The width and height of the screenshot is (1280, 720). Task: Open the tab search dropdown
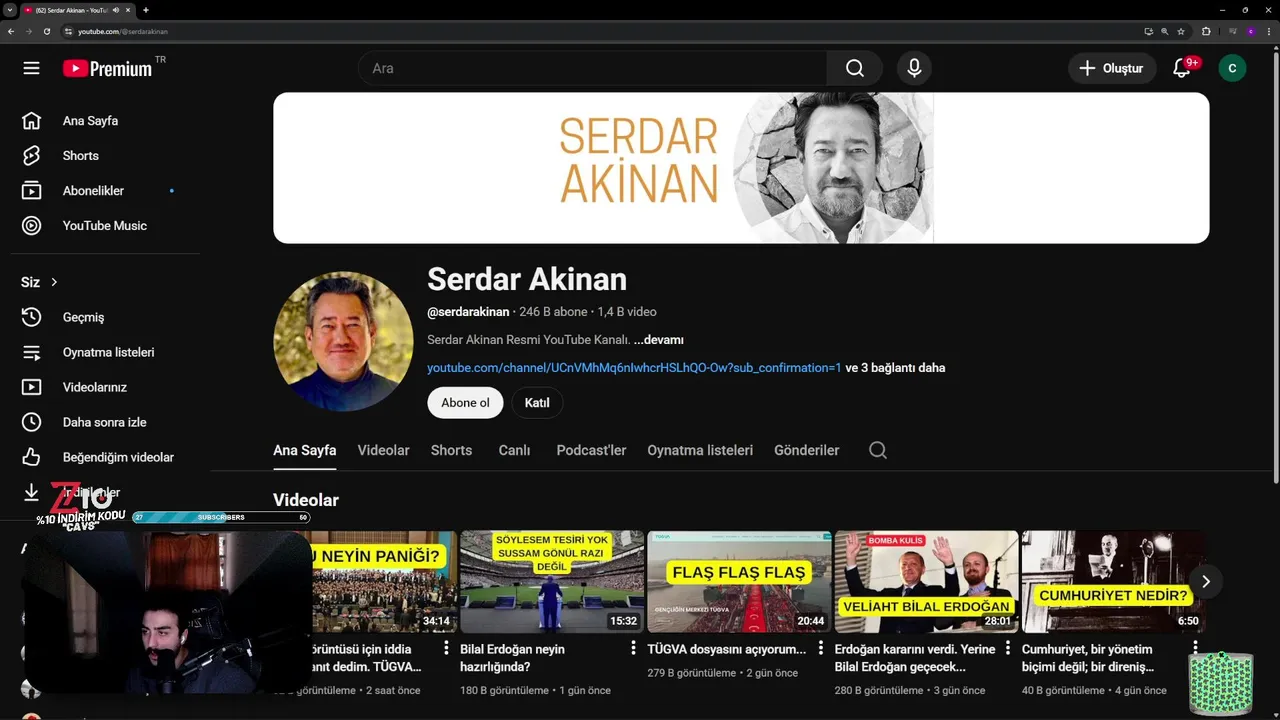pos(9,10)
